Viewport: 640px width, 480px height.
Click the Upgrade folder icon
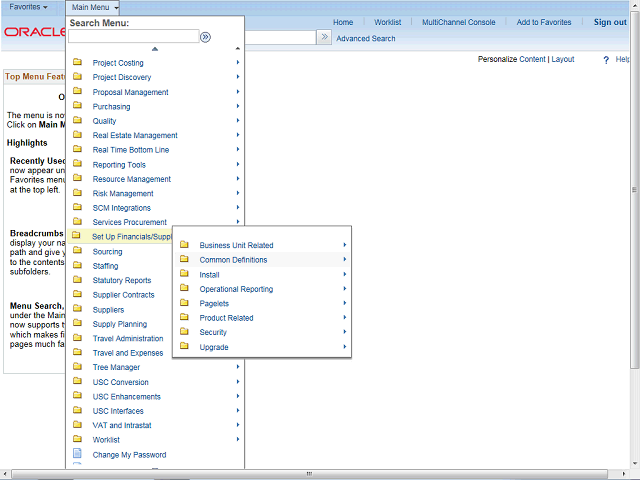[x=184, y=346]
